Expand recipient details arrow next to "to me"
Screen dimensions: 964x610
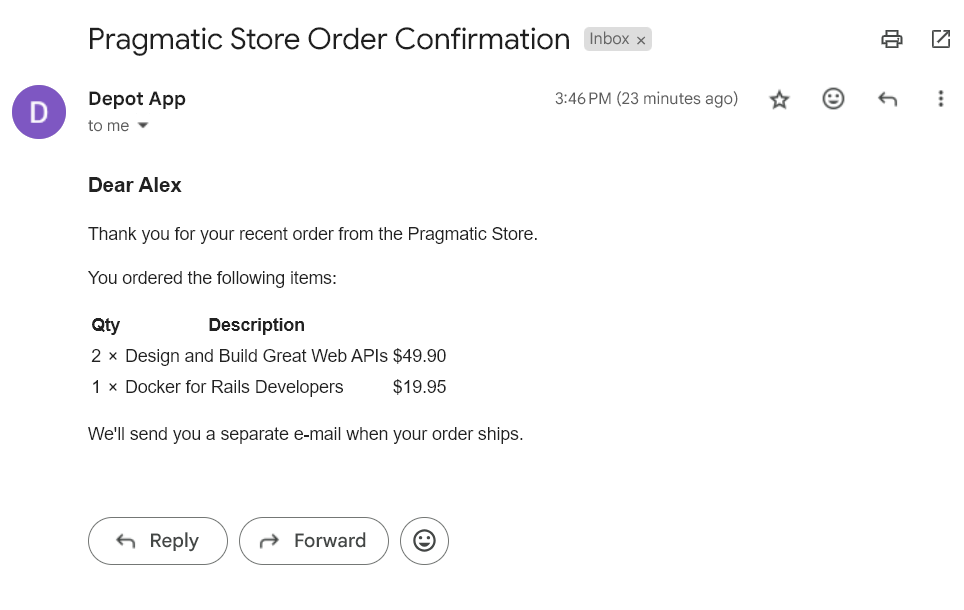pyautogui.click(x=143, y=126)
